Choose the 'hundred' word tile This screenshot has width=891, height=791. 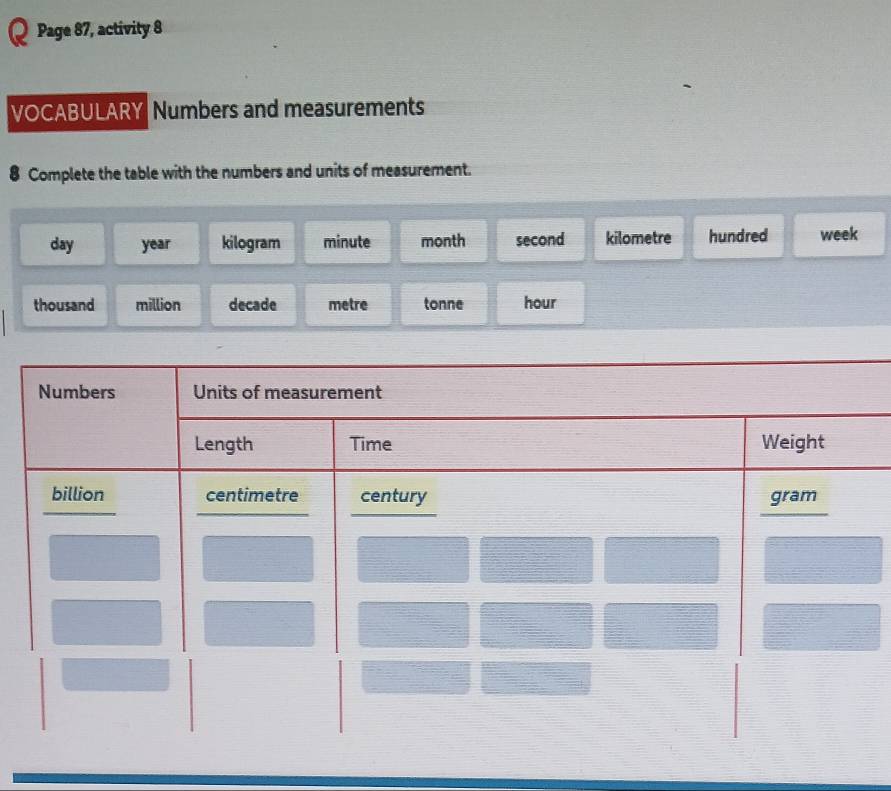coord(738,237)
